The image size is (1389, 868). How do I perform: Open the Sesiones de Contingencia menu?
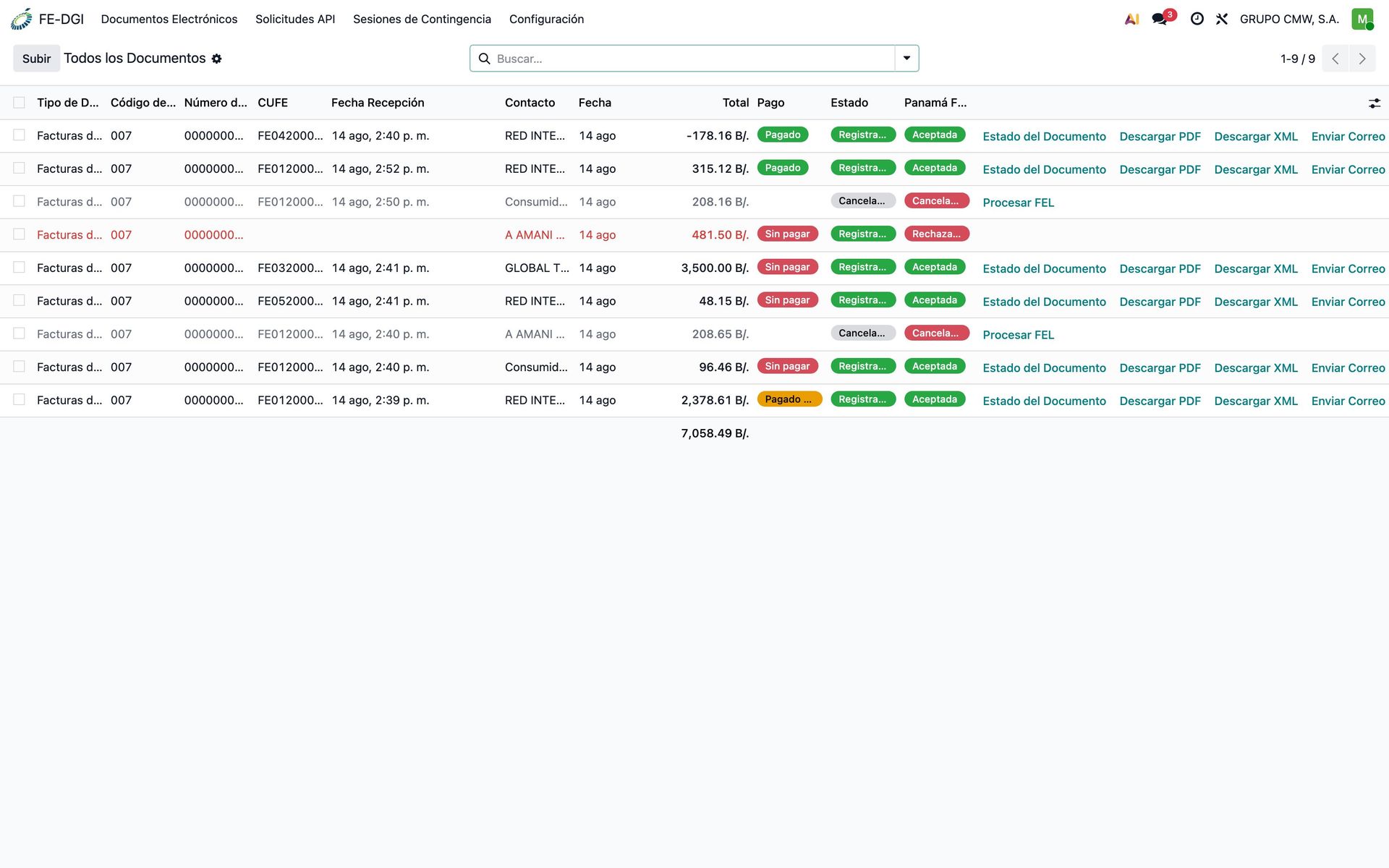(422, 19)
